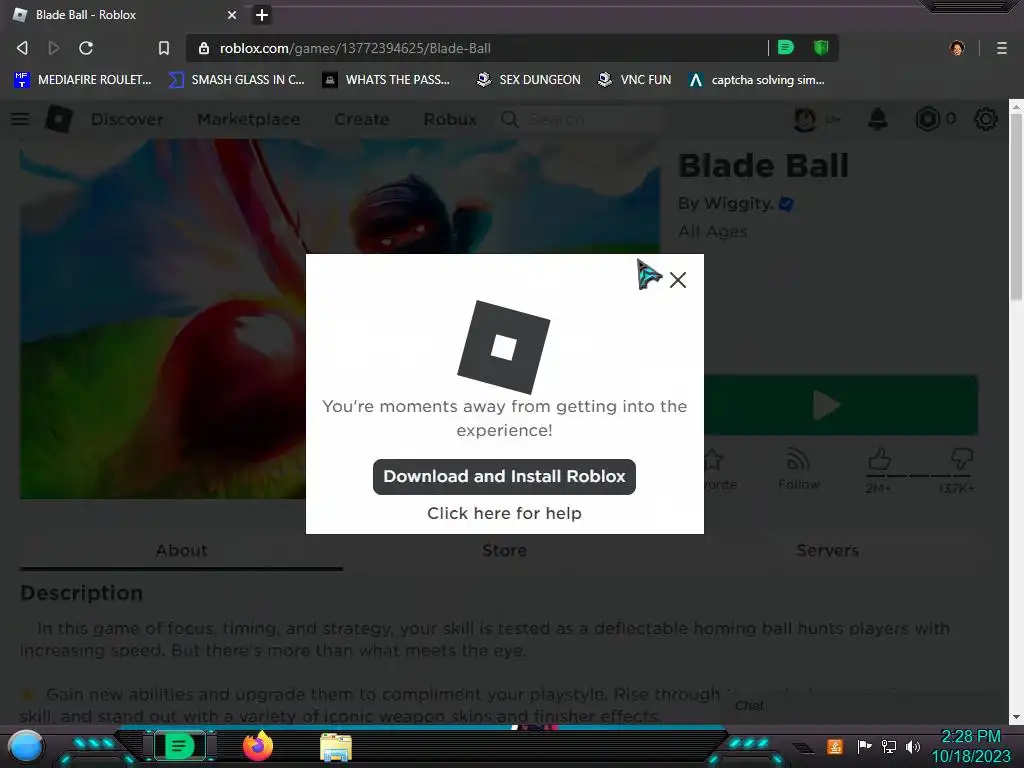
Task: Open the browser profile avatar
Action: pos(957,48)
